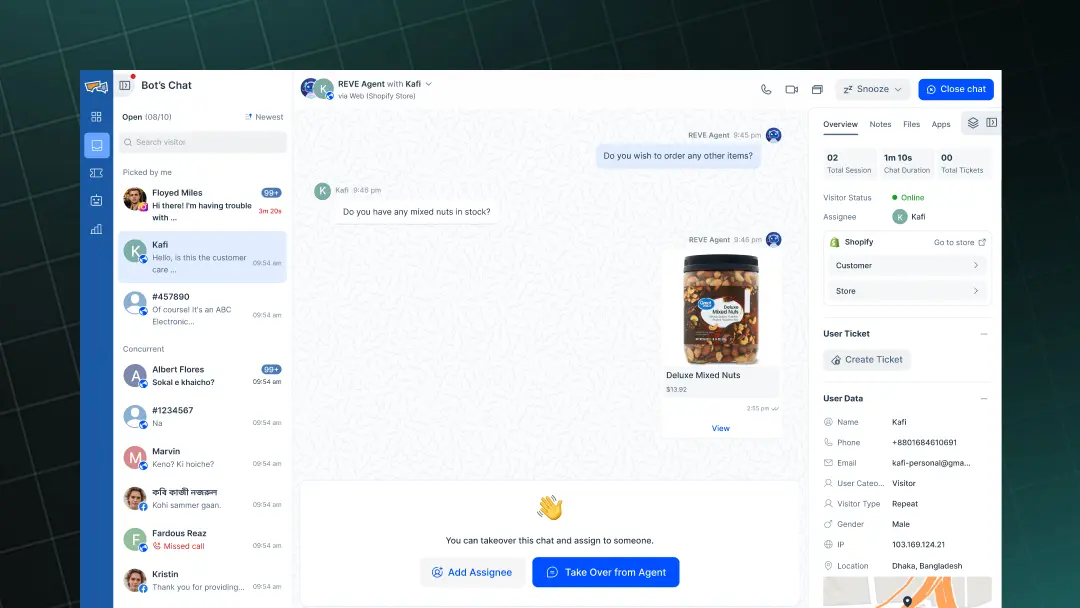
Task: Click the bot settings icon in sidebar
Action: coord(96,200)
